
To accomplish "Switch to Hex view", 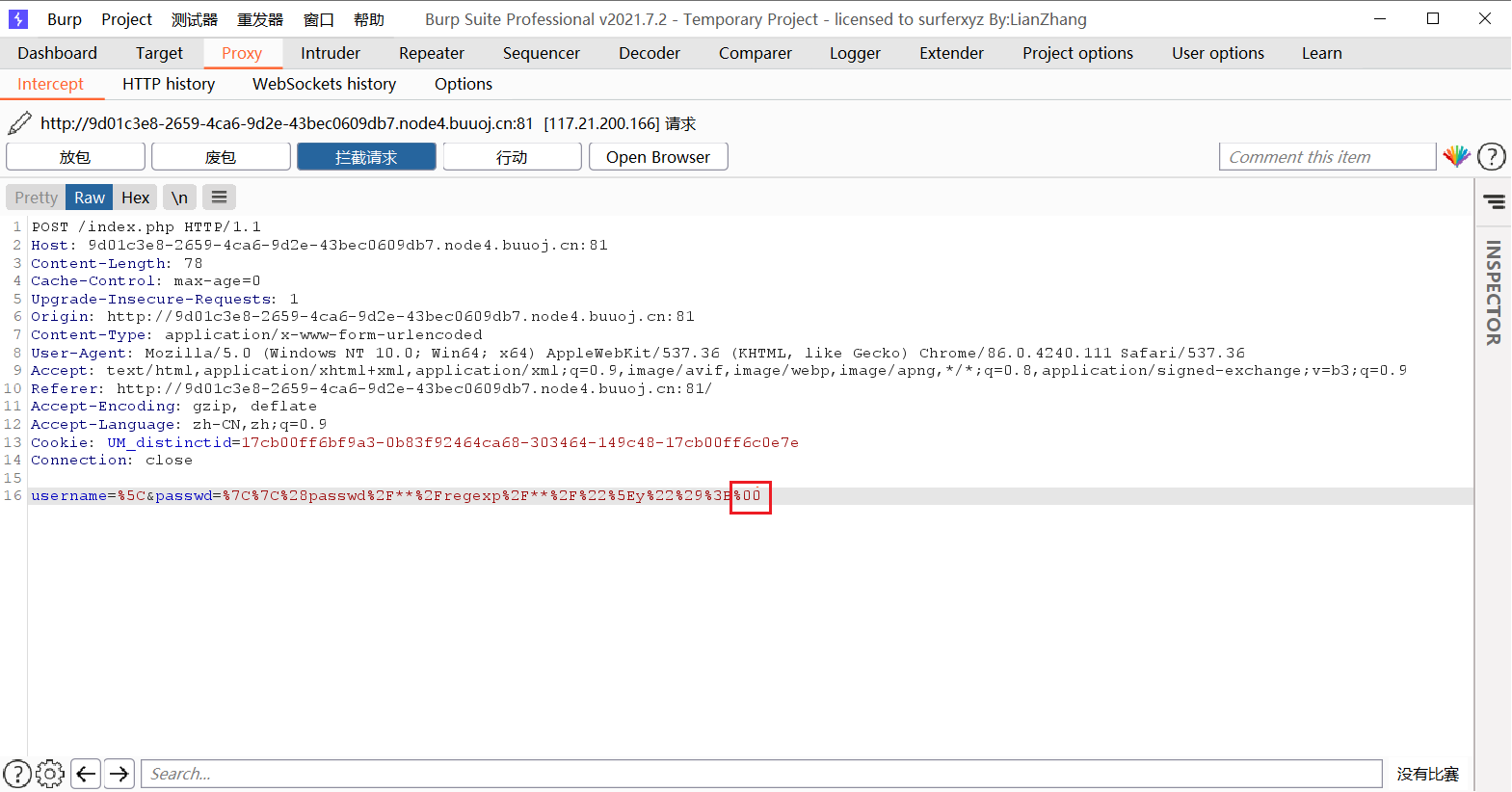I will [135, 198].
